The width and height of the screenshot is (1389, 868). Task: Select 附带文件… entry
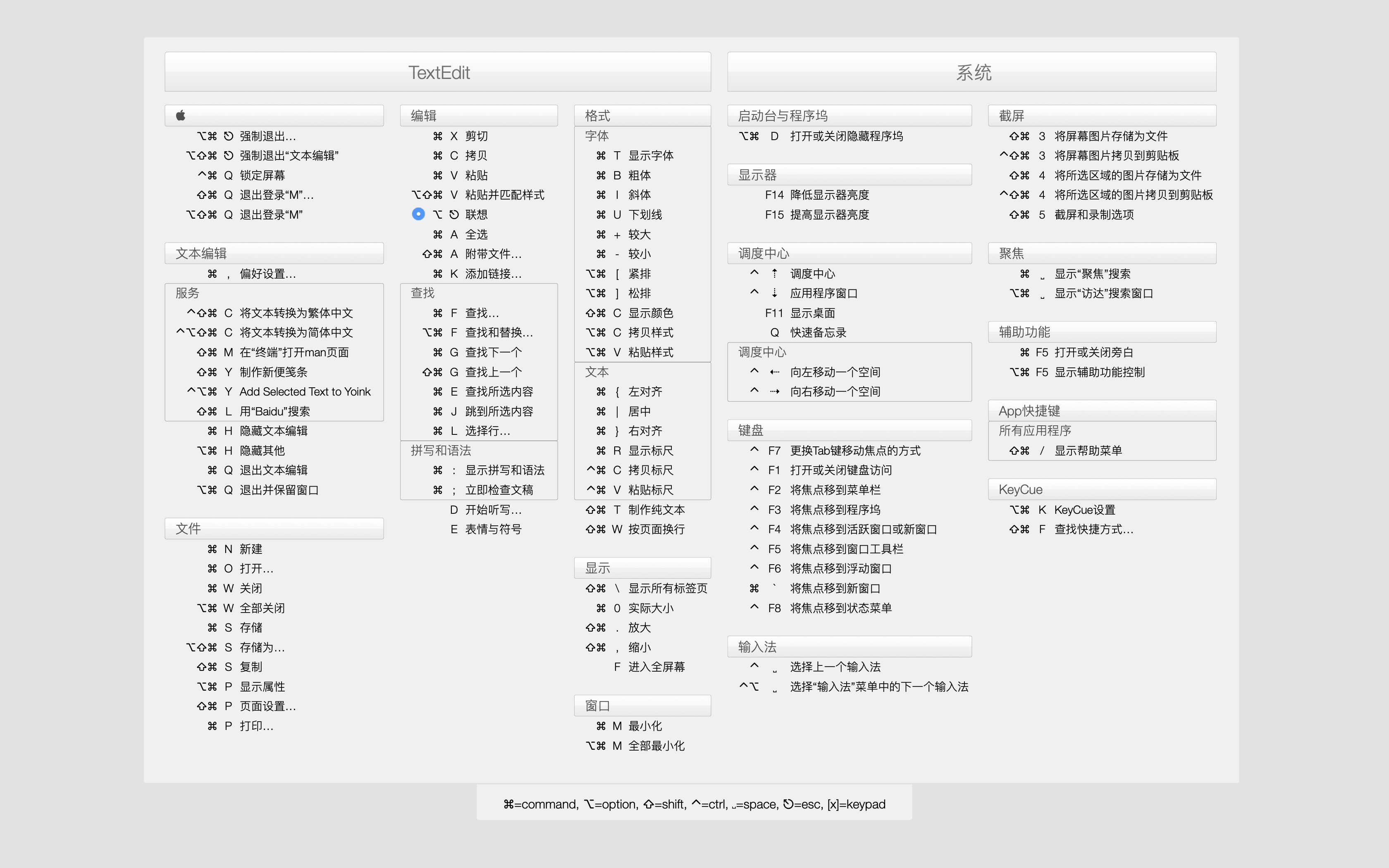coord(472,254)
